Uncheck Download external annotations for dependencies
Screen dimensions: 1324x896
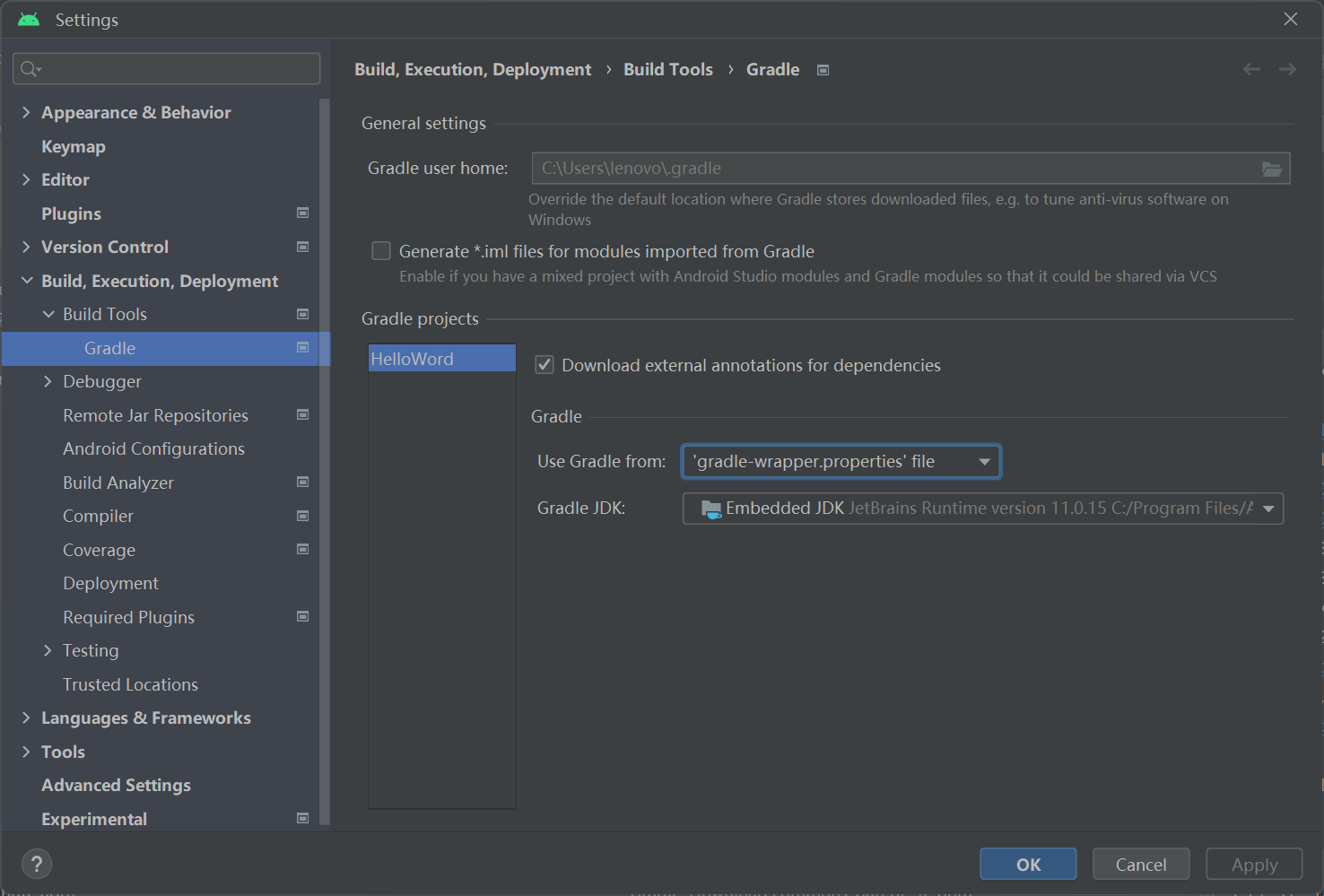click(544, 365)
